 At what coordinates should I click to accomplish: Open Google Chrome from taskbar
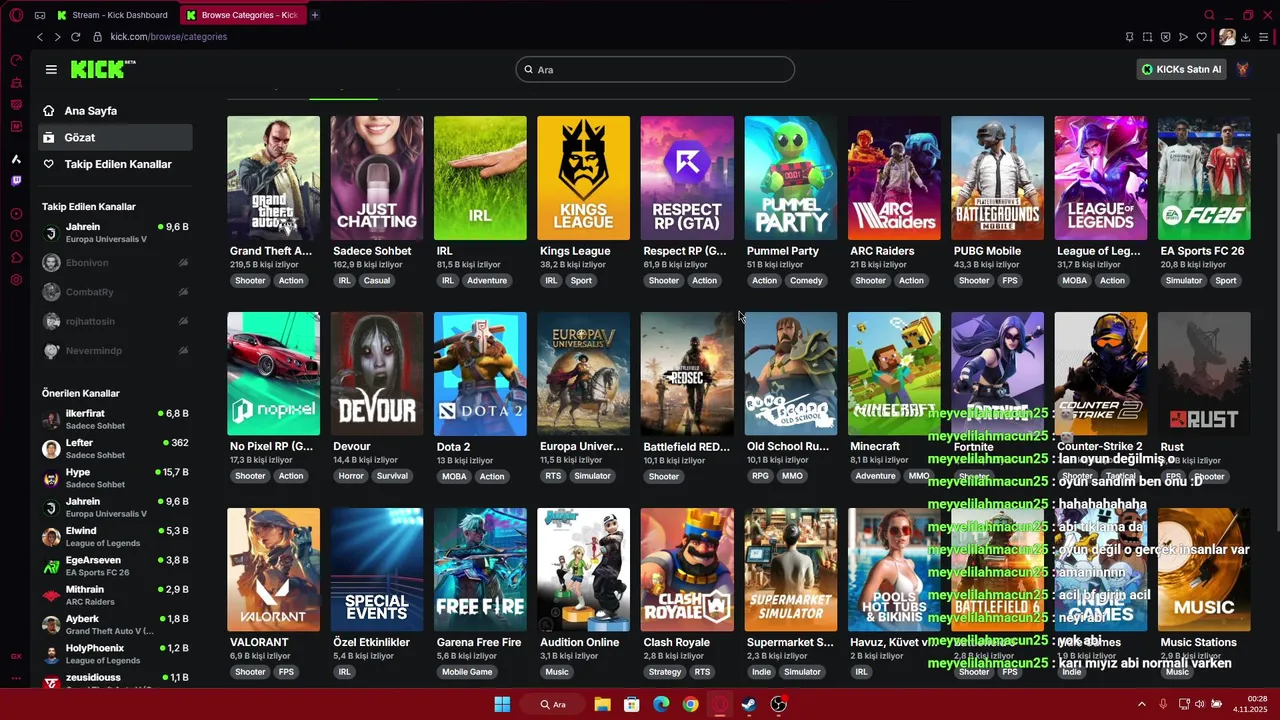[690, 704]
